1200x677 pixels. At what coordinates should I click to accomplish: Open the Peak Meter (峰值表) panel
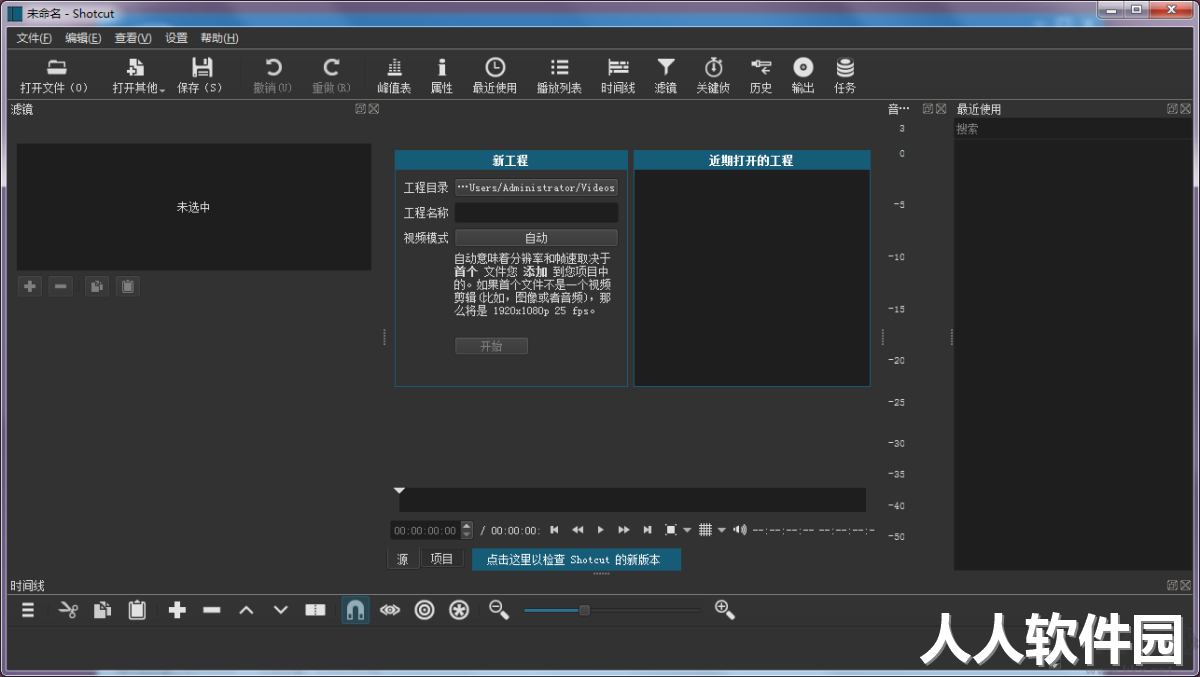394,75
